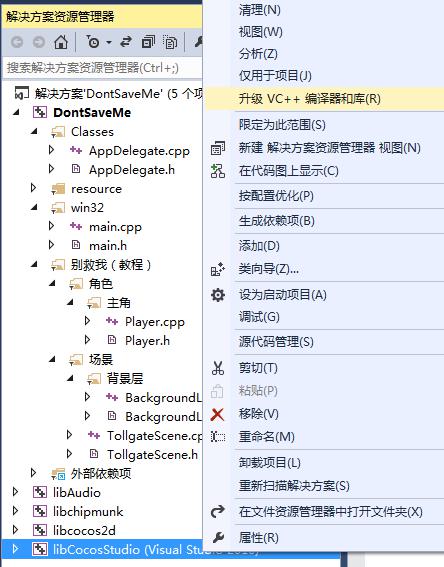Click the sync with active document icon
Image resolution: width=444 pixels, height=567 pixels.
(126, 42)
